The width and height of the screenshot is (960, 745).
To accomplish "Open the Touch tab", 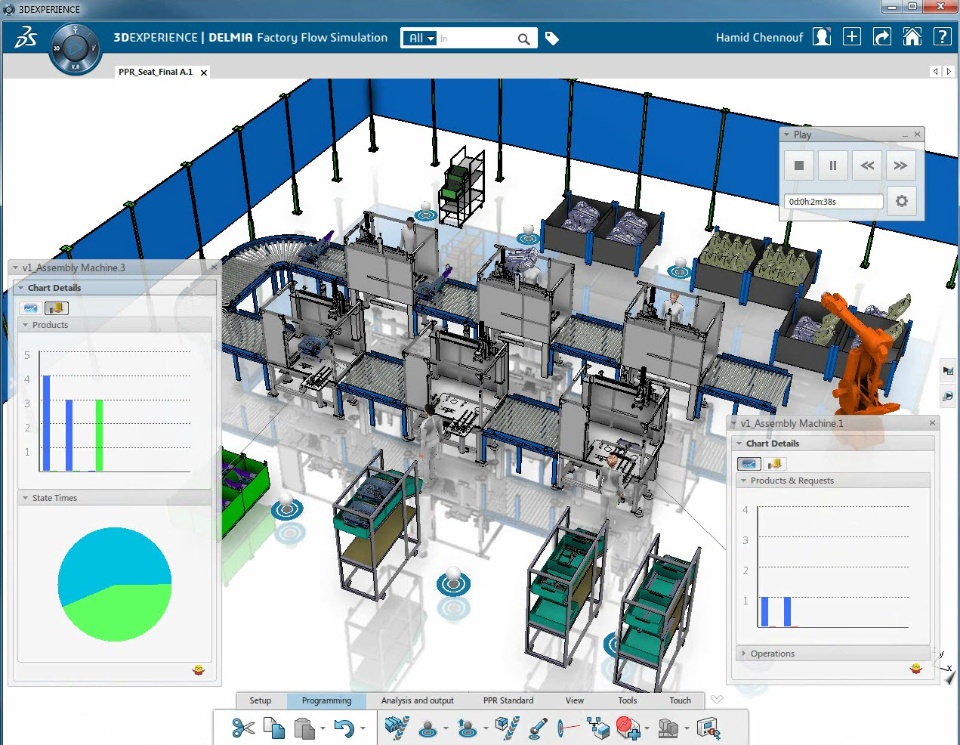I will (x=680, y=700).
